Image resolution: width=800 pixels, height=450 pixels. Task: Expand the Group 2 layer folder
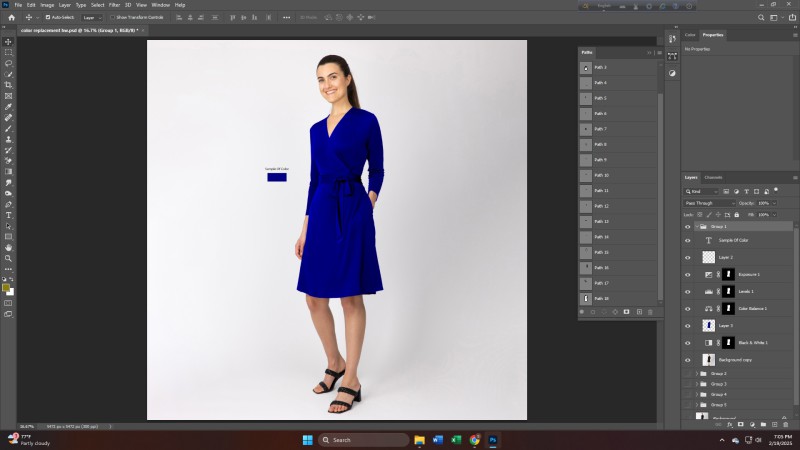pyautogui.click(x=696, y=373)
